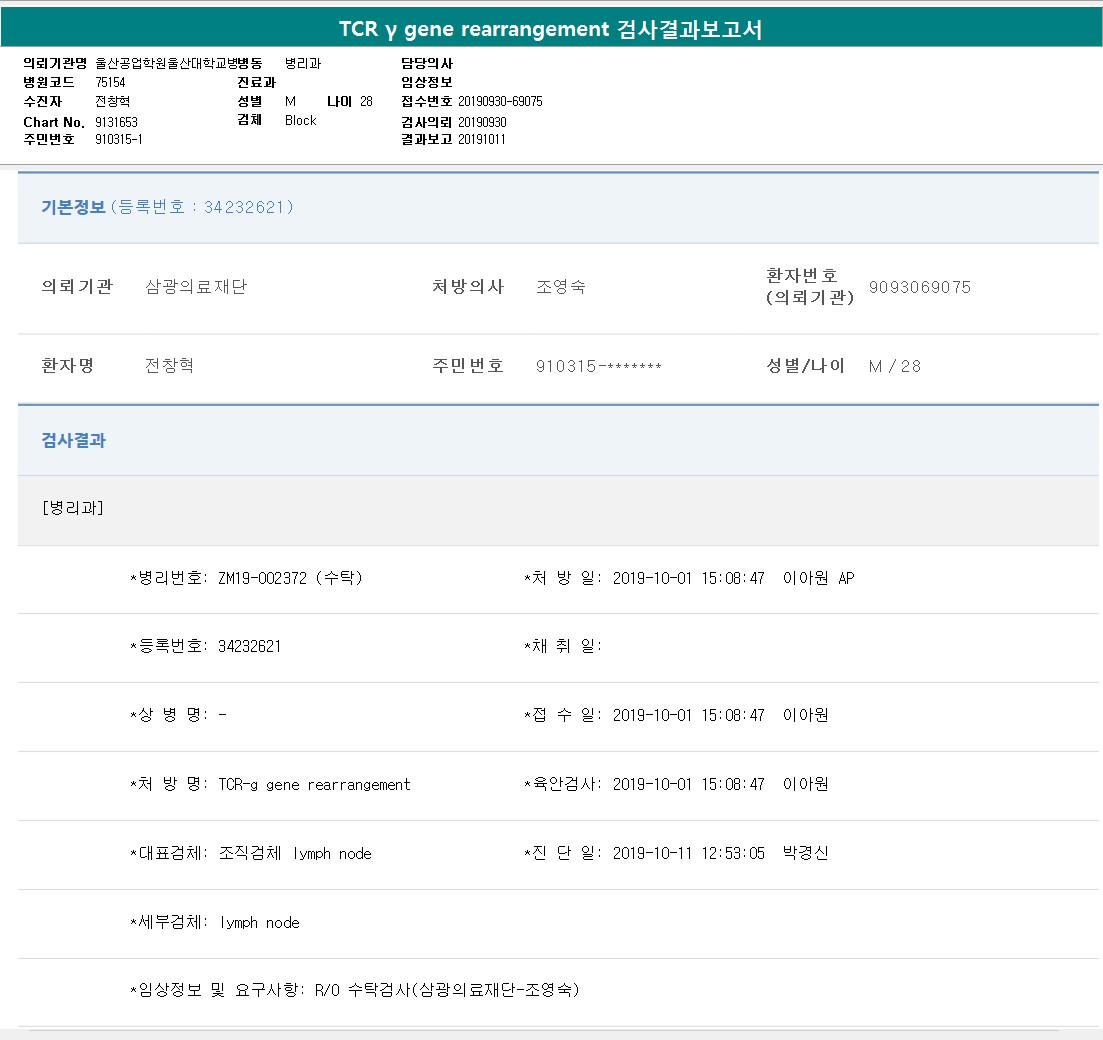Click the 임상정보 및 요구사항 line
The image size is (1103, 1040).
pyautogui.click(x=355, y=990)
